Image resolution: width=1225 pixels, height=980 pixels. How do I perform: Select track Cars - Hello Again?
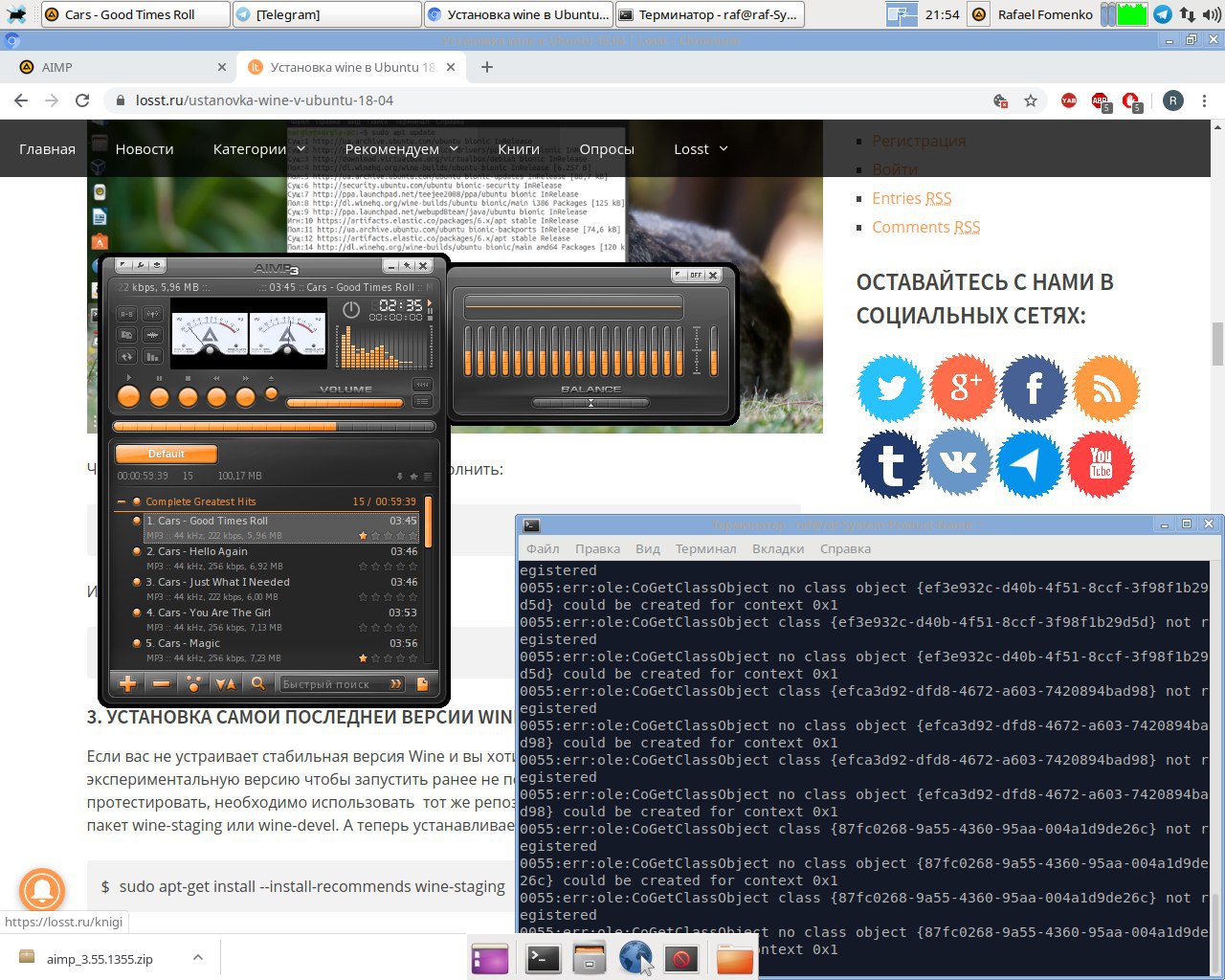tap(282, 558)
